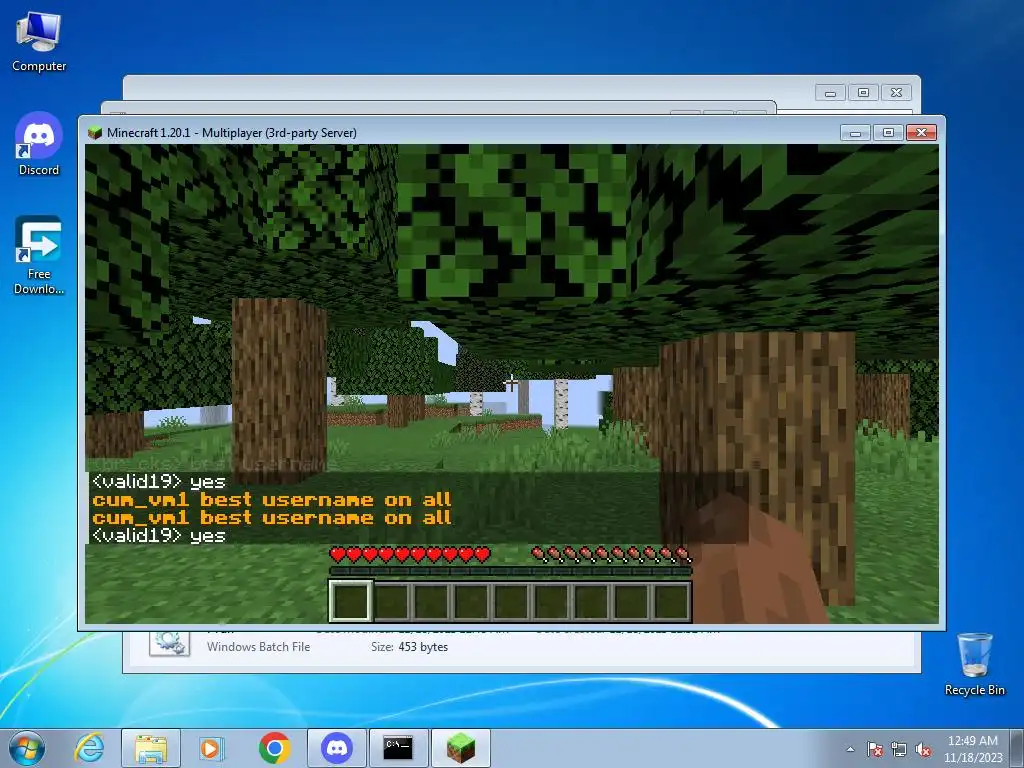This screenshot has height=768, width=1024.
Task: Click the Minecraft grass block title icon
Action: point(95,133)
